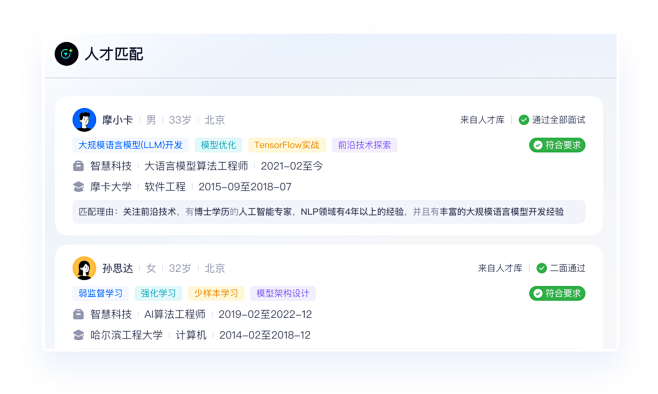Click the 大语言模型算法工程师 job title
Image resolution: width=658 pixels, height=394 pixels.
click(196, 166)
